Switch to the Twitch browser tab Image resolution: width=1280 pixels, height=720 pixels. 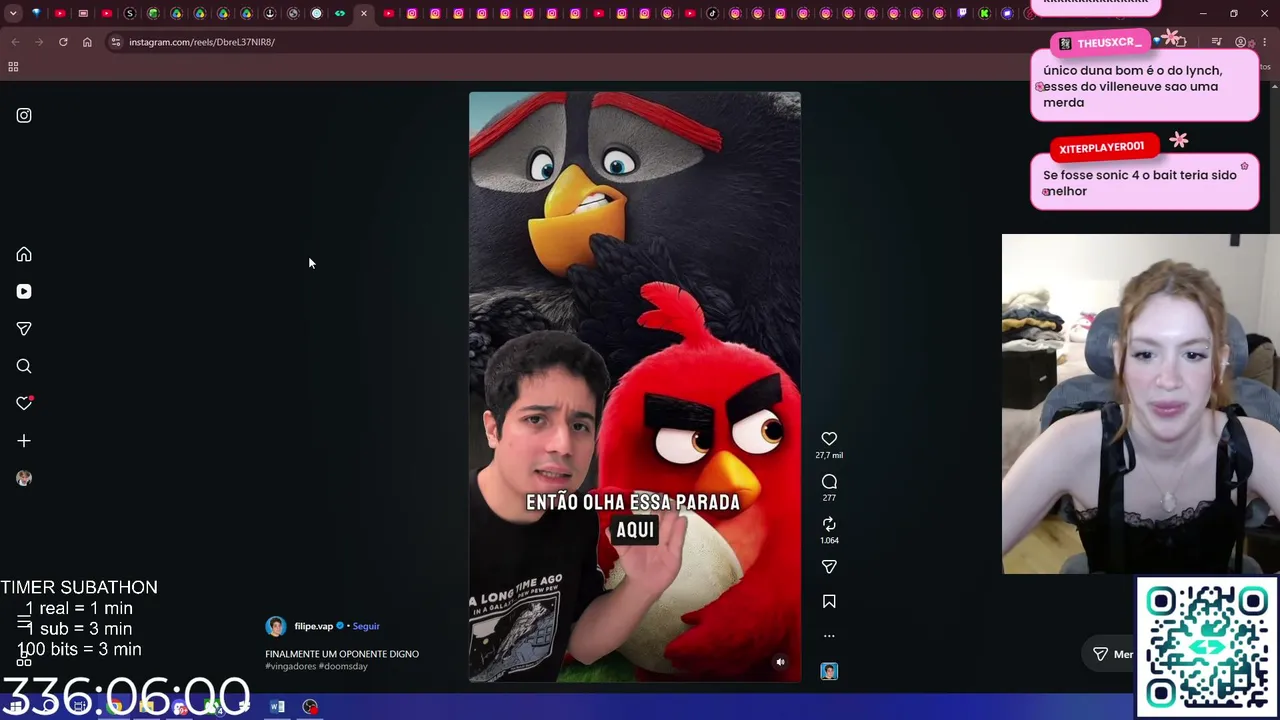[x=962, y=13]
